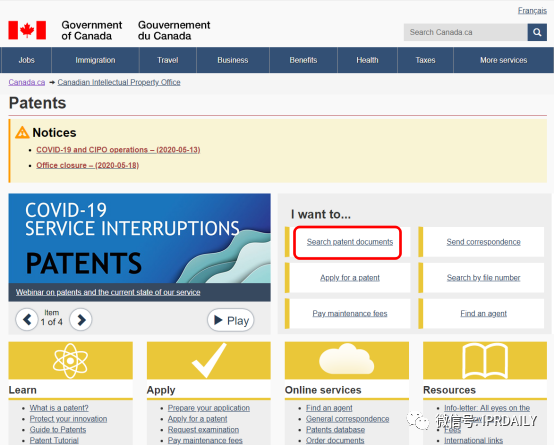Open the Jobs menu

(x=26, y=60)
